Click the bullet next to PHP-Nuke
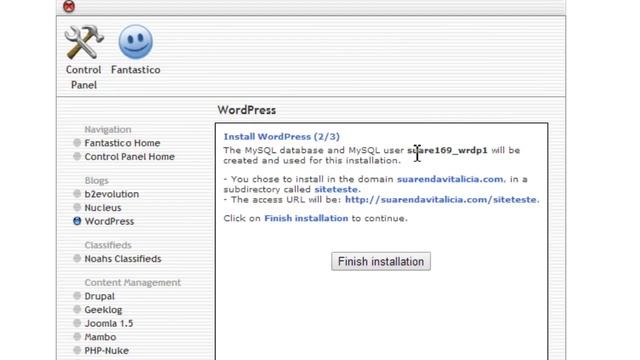 point(77,350)
